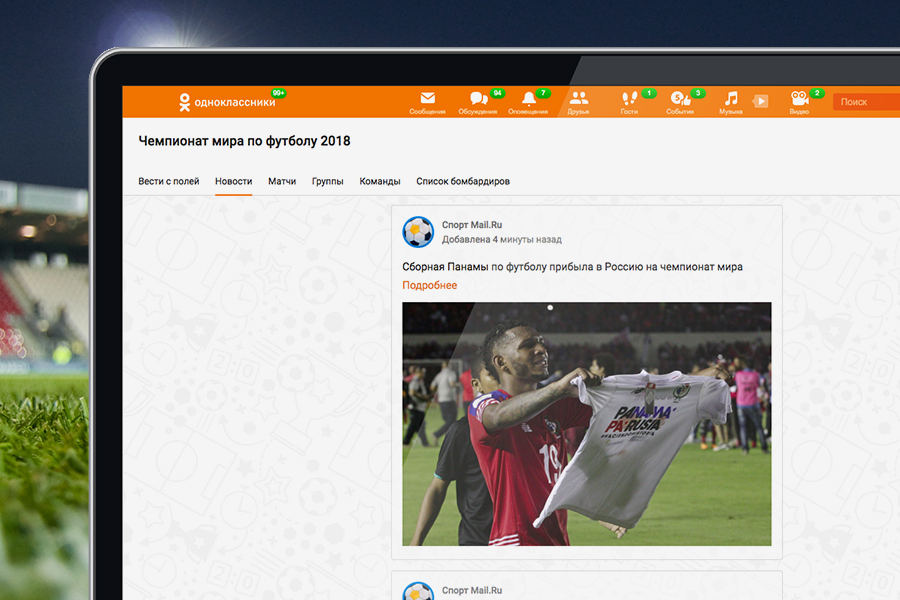
Task: Open Видео camera icon
Action: click(x=799, y=99)
